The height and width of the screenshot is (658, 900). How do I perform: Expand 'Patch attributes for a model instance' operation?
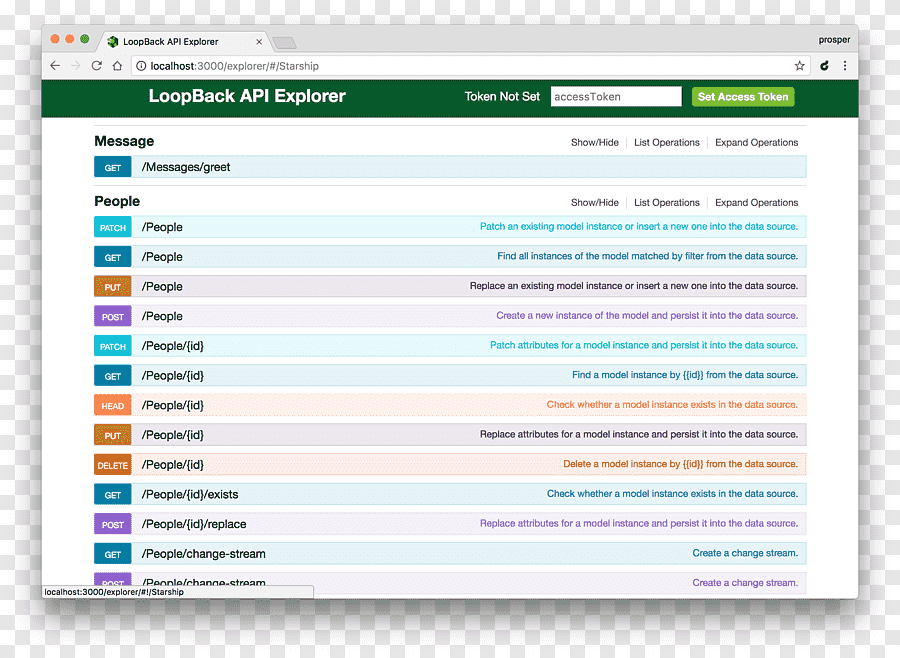[x=644, y=345]
